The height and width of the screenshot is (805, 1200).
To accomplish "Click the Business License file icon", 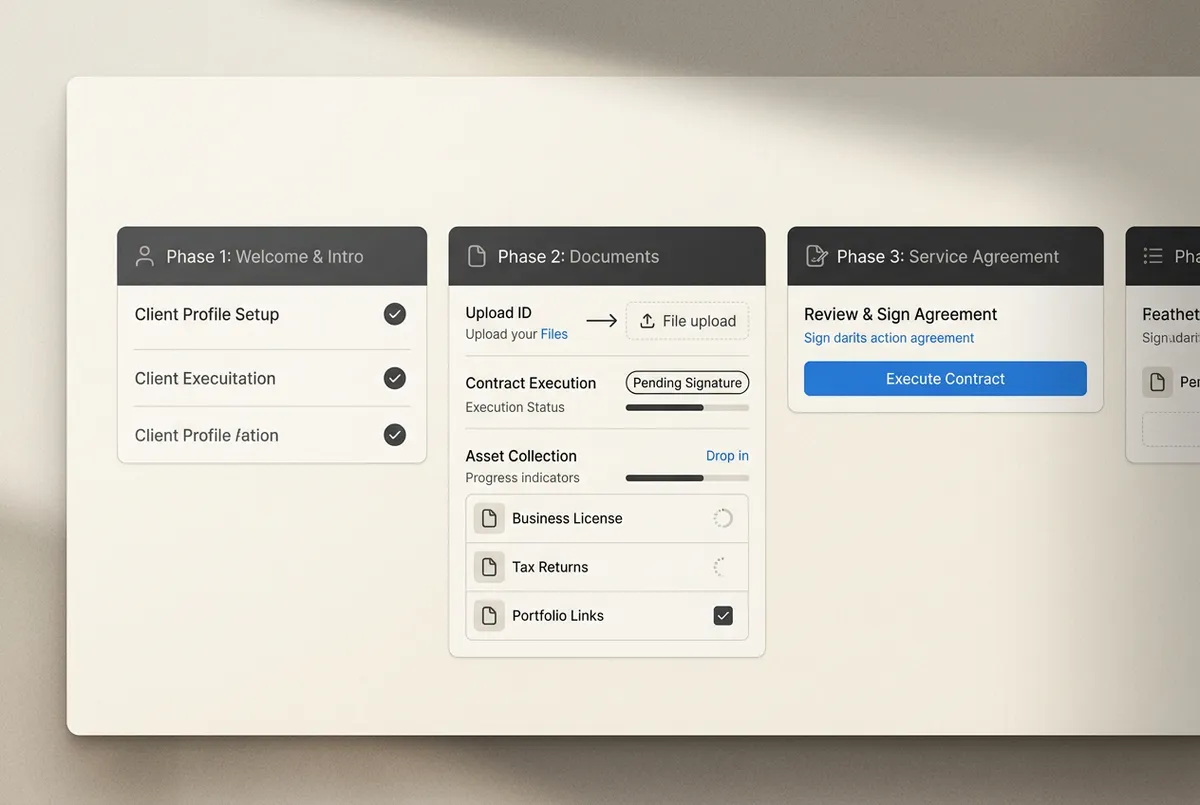I will point(489,518).
